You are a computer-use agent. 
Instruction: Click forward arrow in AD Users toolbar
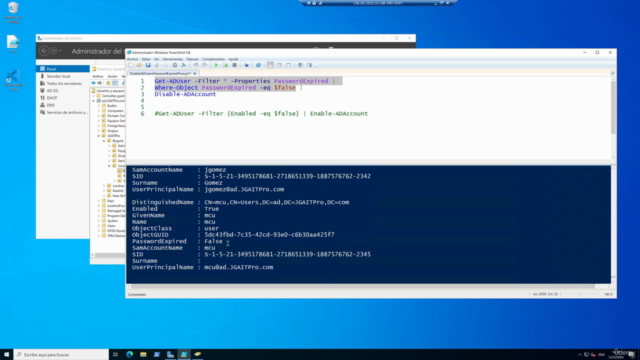[x=100, y=83]
